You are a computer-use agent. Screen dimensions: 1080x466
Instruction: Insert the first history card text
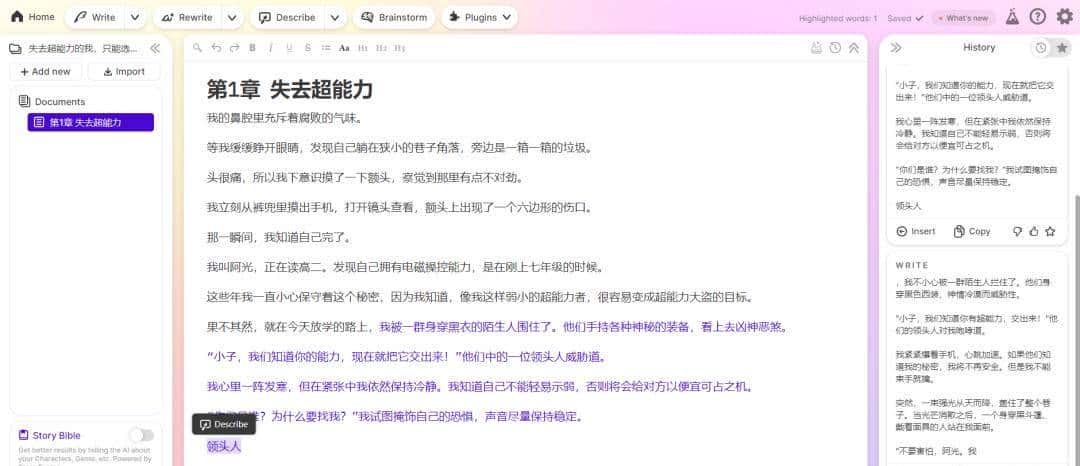[x=916, y=231]
